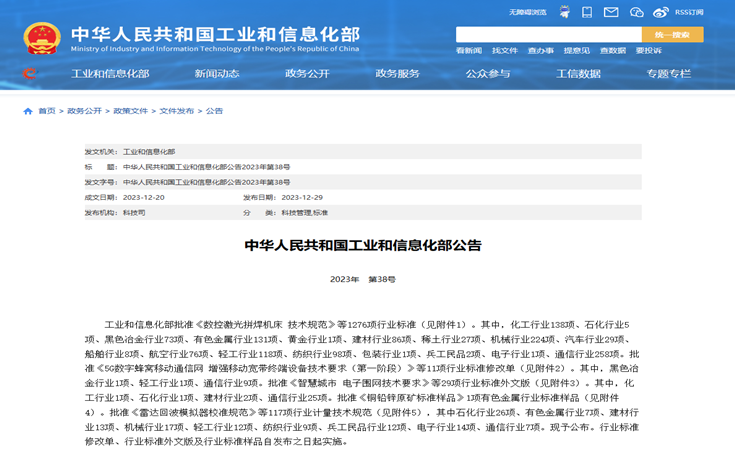
Task: Open 新闻动态 navigation menu
Action: 217,74
